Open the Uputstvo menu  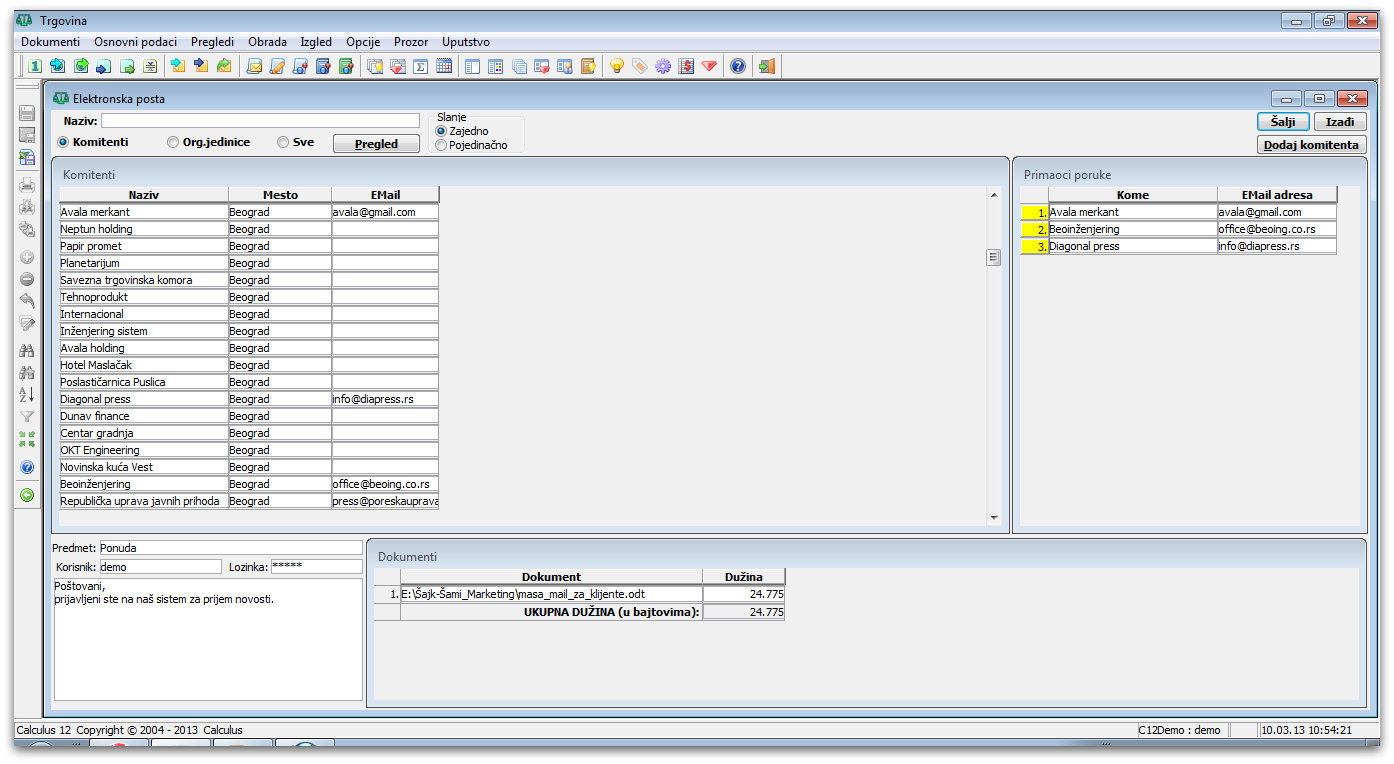pos(466,42)
